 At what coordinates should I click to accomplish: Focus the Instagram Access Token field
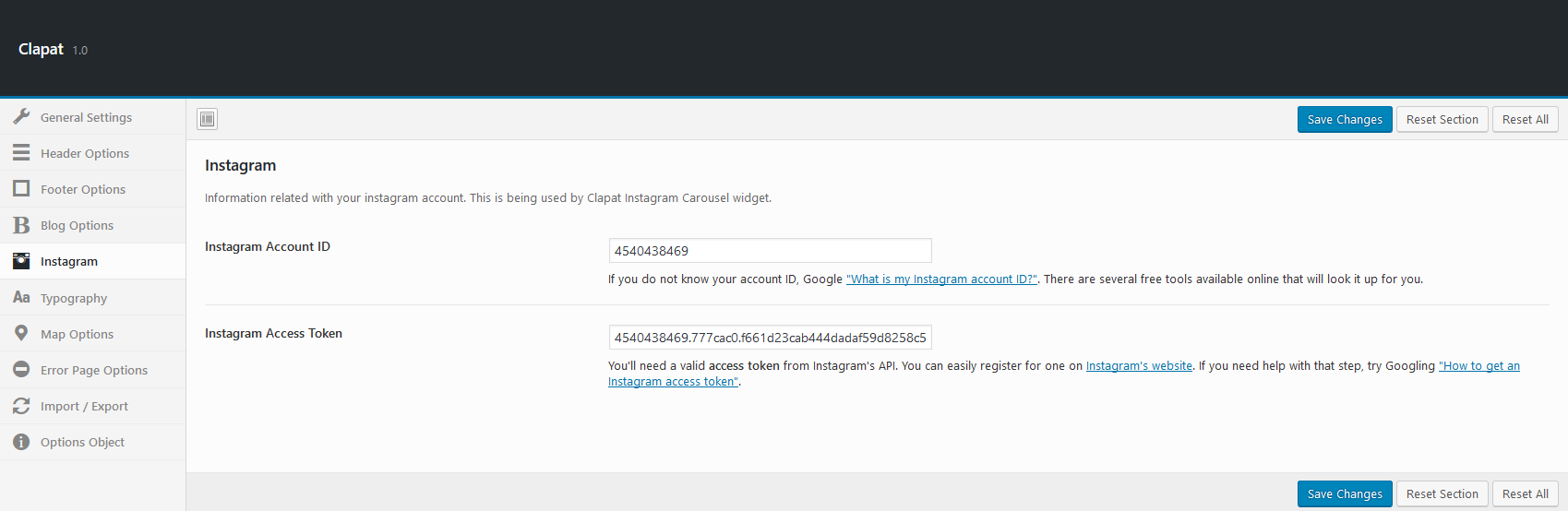[770, 337]
